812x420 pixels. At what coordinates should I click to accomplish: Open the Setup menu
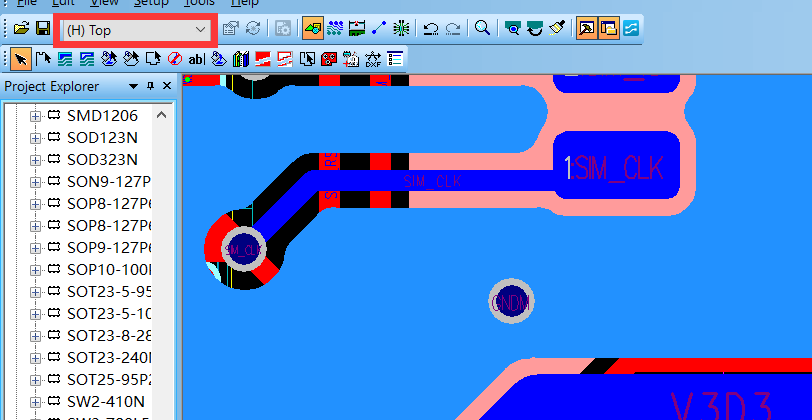[151, 3]
